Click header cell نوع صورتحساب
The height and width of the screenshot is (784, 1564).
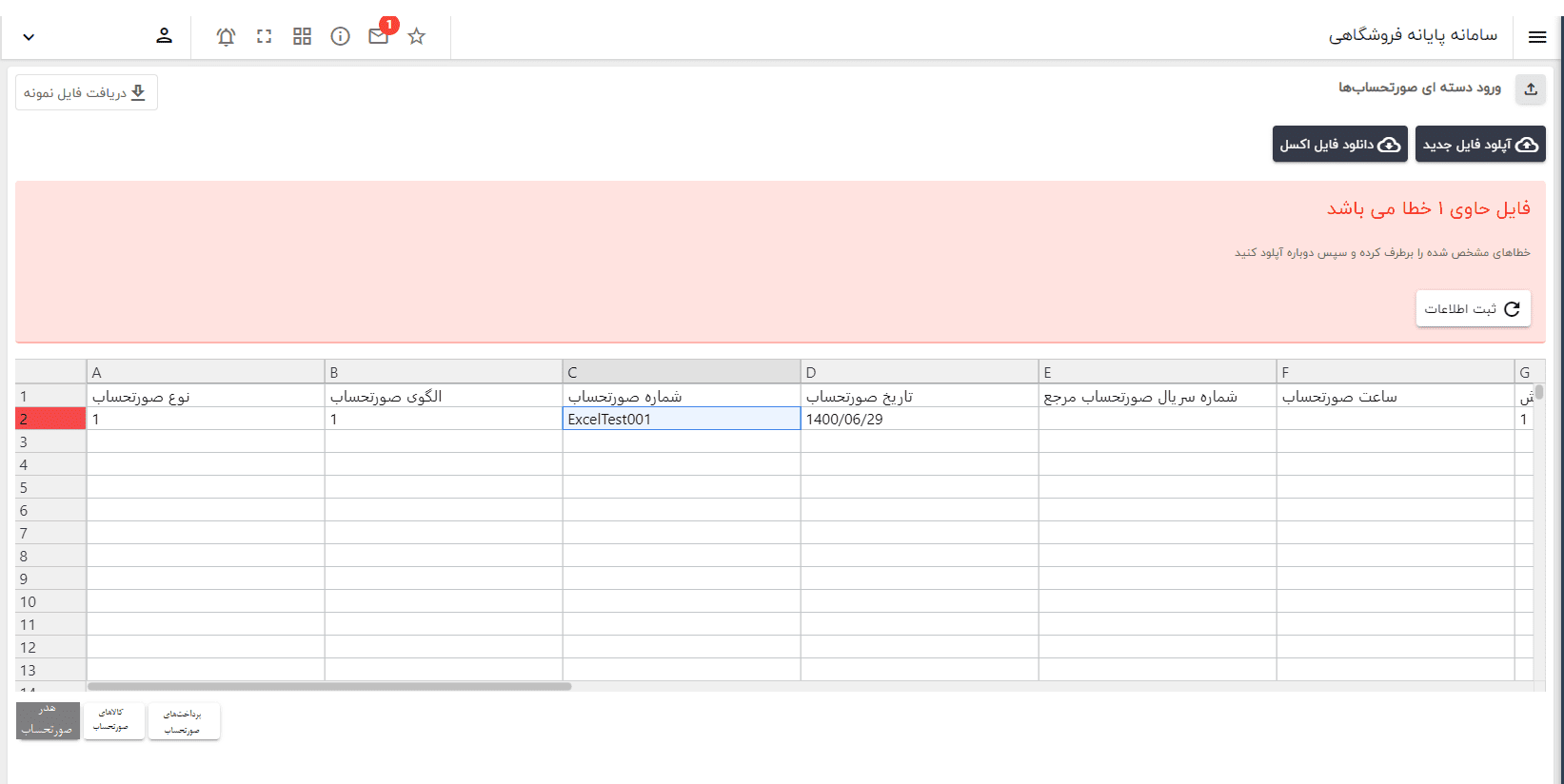pos(206,396)
